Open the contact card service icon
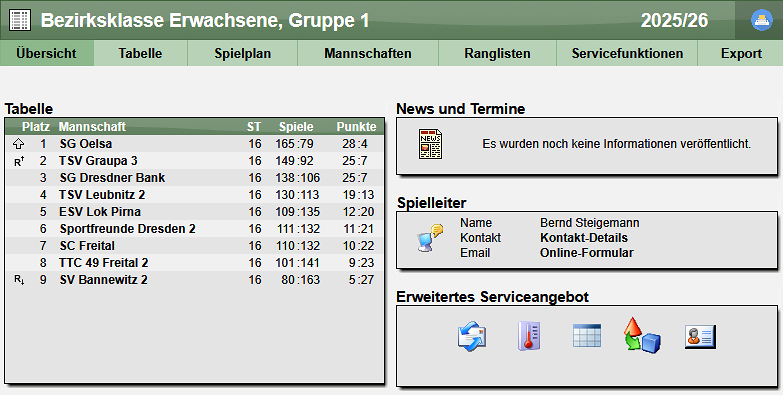Image resolution: width=783 pixels, height=395 pixels. pyautogui.click(x=700, y=337)
